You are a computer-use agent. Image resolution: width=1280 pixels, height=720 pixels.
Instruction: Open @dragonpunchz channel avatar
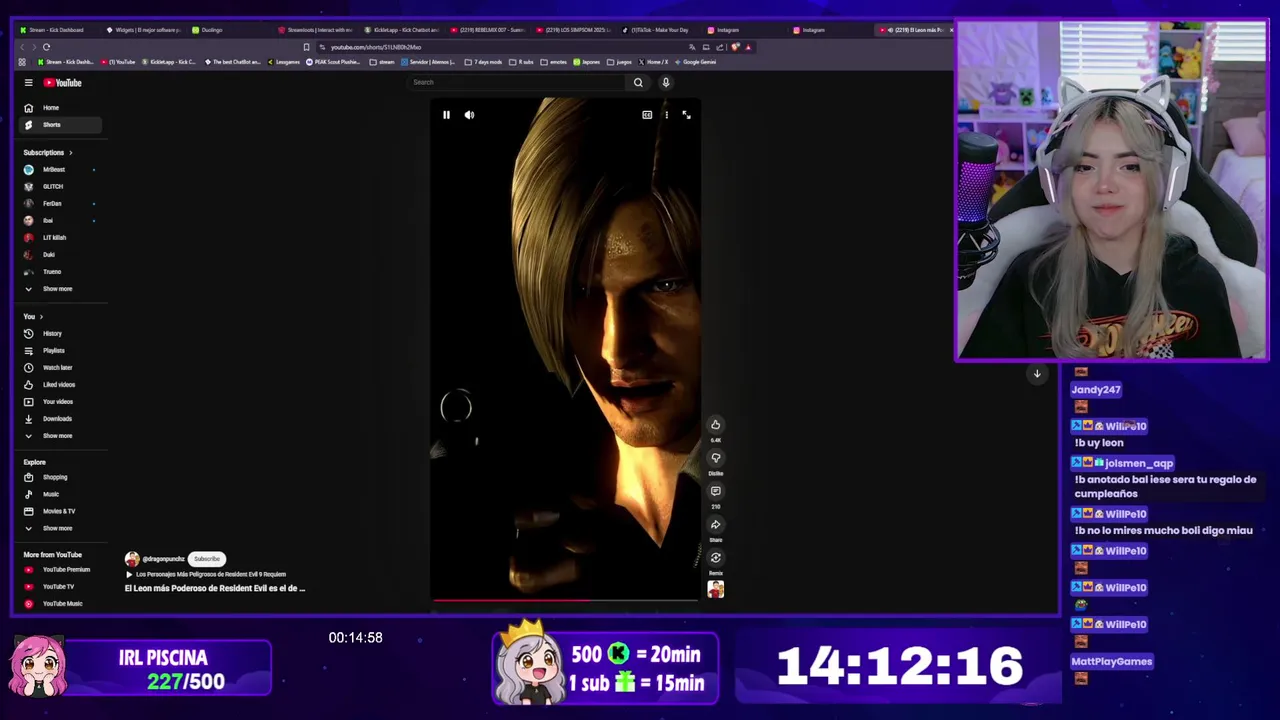(132, 559)
